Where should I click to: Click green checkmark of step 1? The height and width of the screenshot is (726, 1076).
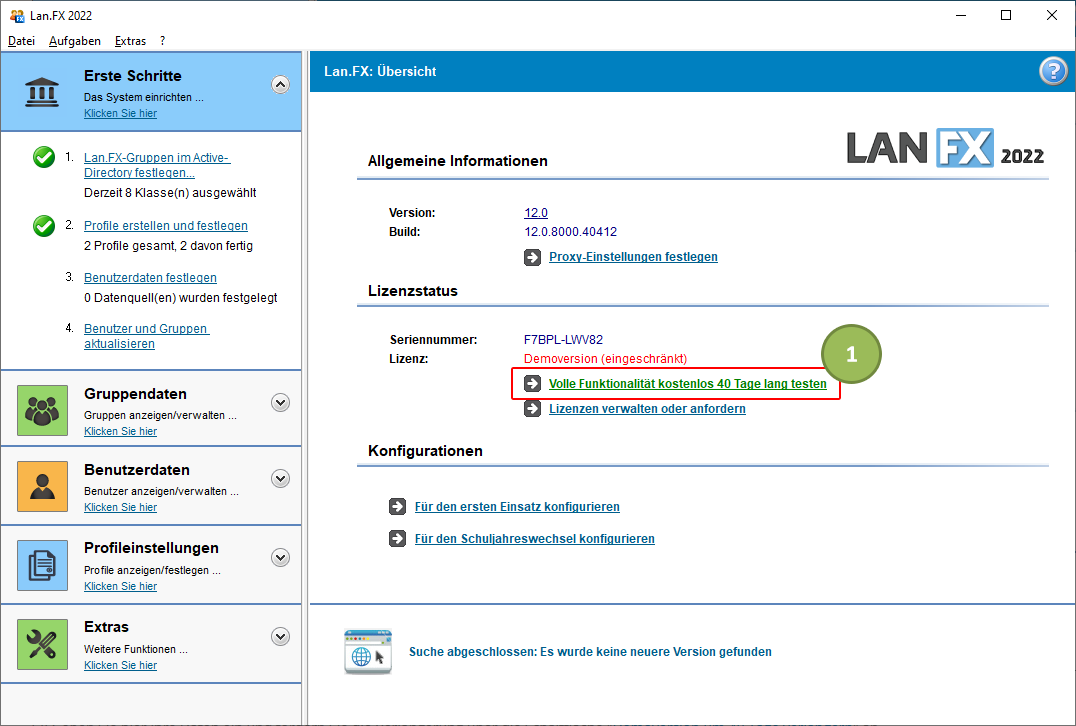click(44, 157)
